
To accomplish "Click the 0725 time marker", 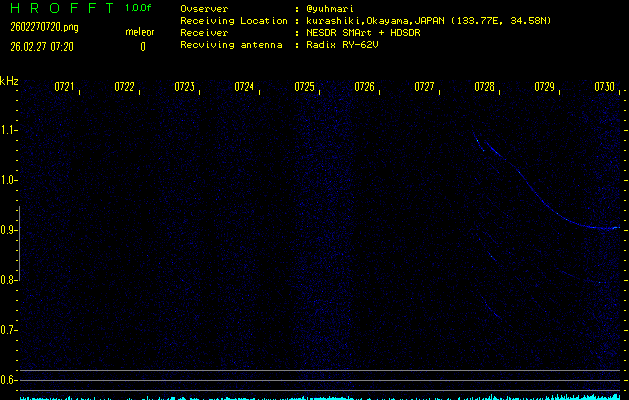I will 304,87.
